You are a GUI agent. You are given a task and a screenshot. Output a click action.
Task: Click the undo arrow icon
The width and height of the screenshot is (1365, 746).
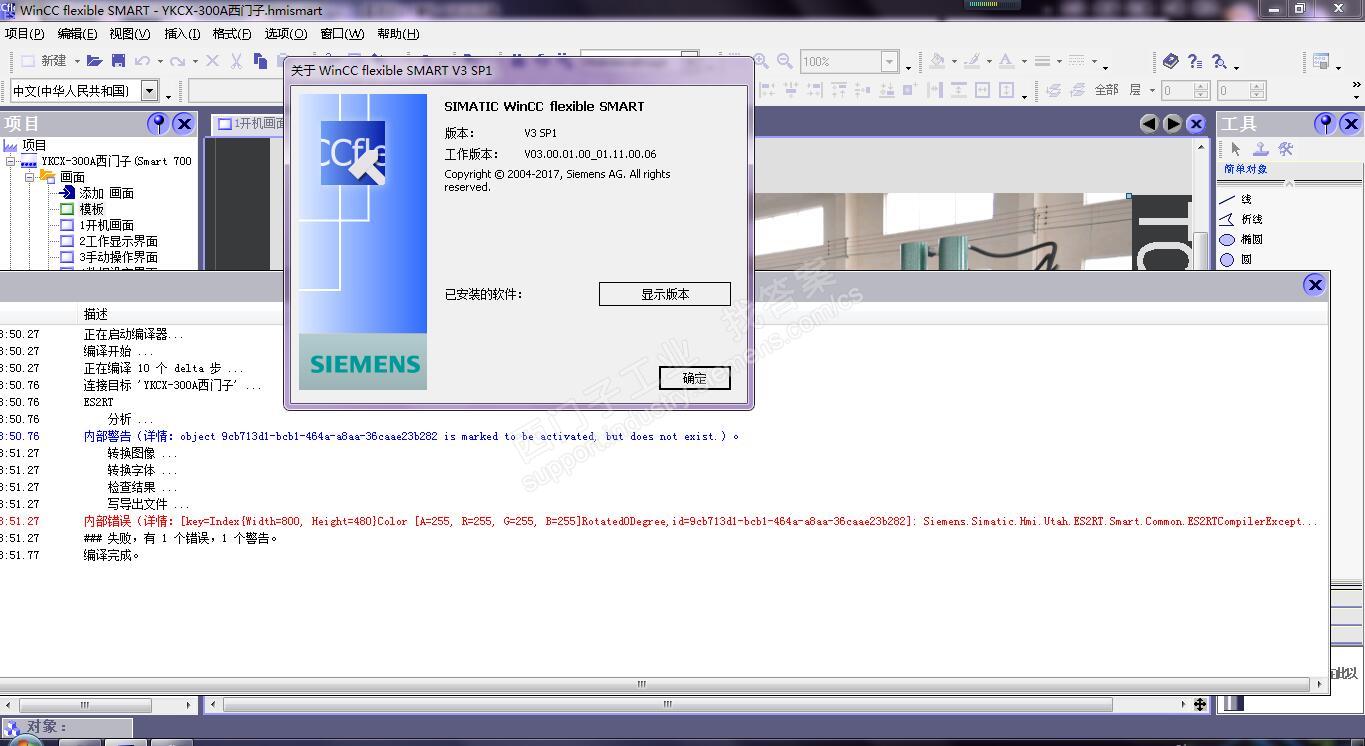click(x=143, y=61)
